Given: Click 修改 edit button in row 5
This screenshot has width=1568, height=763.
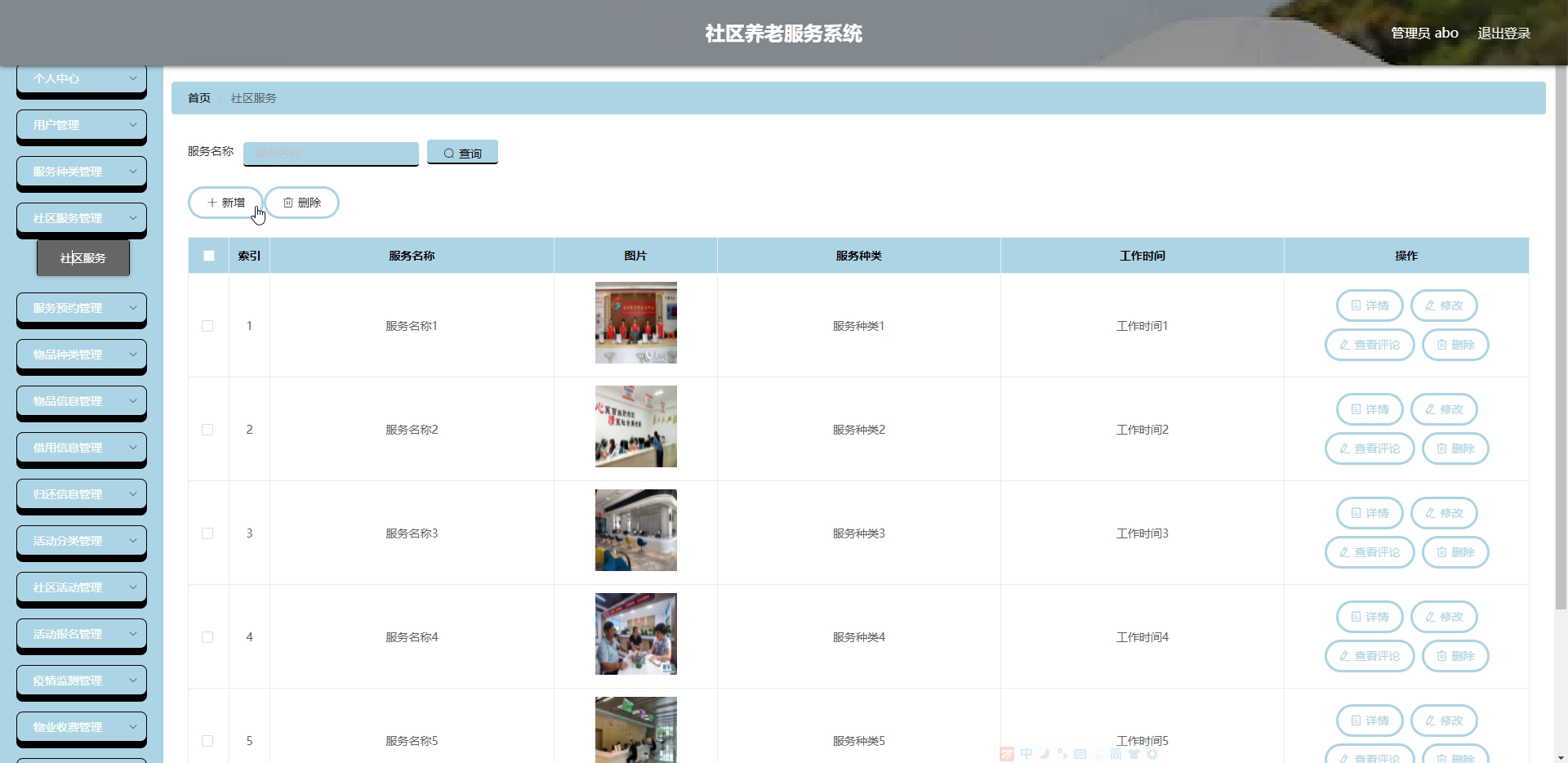Looking at the screenshot, I should coord(1444,721).
